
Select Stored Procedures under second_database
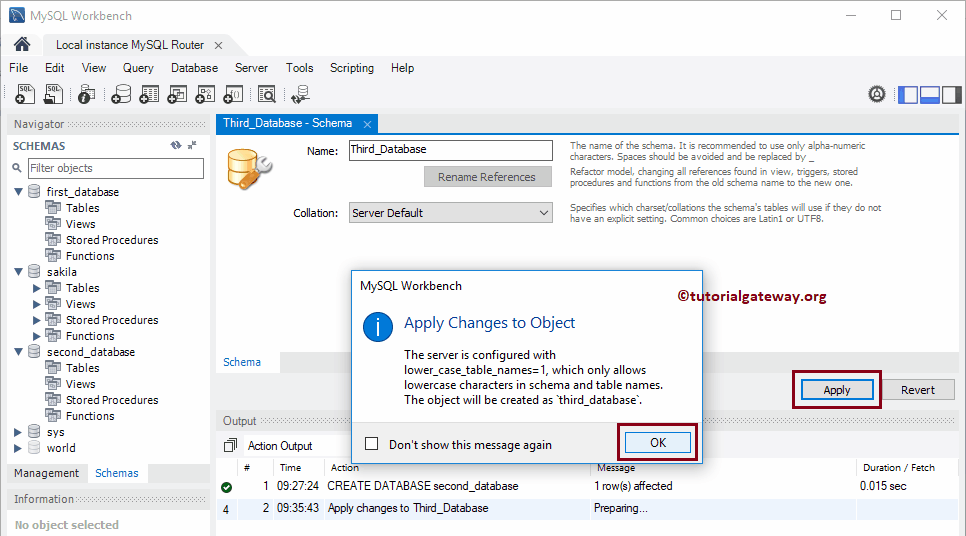(112, 400)
